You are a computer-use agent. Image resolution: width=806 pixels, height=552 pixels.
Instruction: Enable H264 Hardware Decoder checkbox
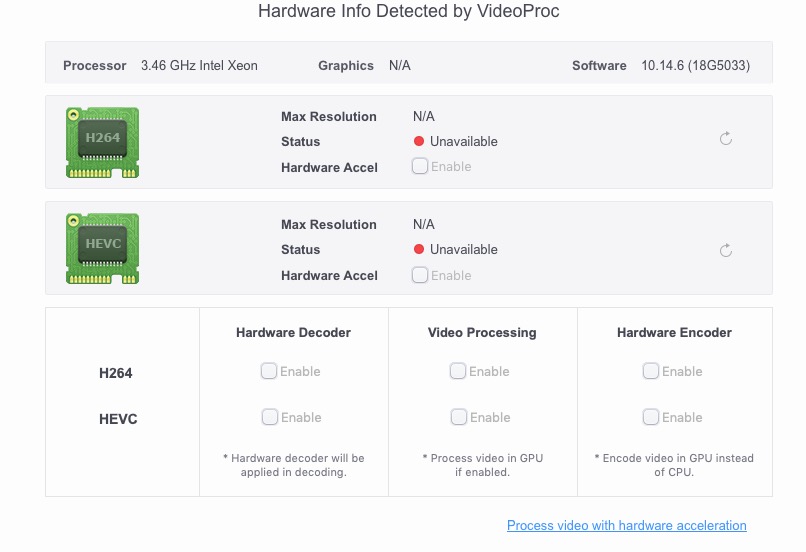click(269, 371)
